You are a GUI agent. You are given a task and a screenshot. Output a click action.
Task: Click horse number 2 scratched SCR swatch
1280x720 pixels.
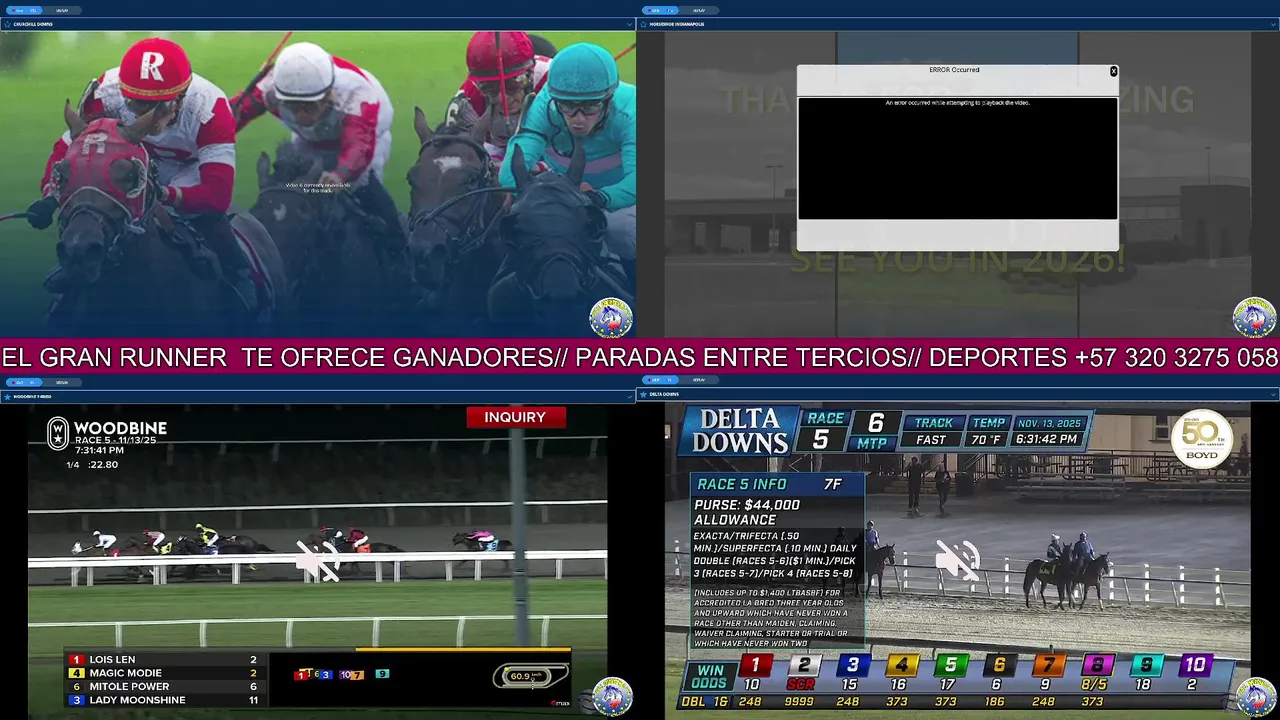pyautogui.click(x=803, y=665)
